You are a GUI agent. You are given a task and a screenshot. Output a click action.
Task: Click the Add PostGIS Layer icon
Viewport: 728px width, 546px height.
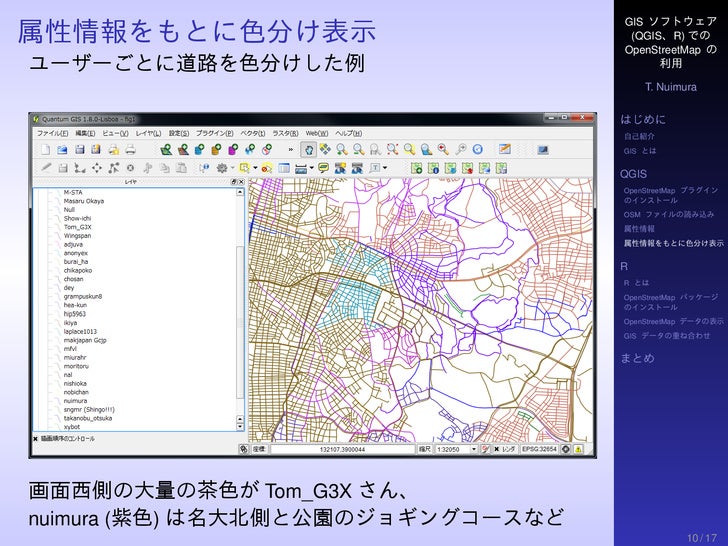(x=200, y=150)
